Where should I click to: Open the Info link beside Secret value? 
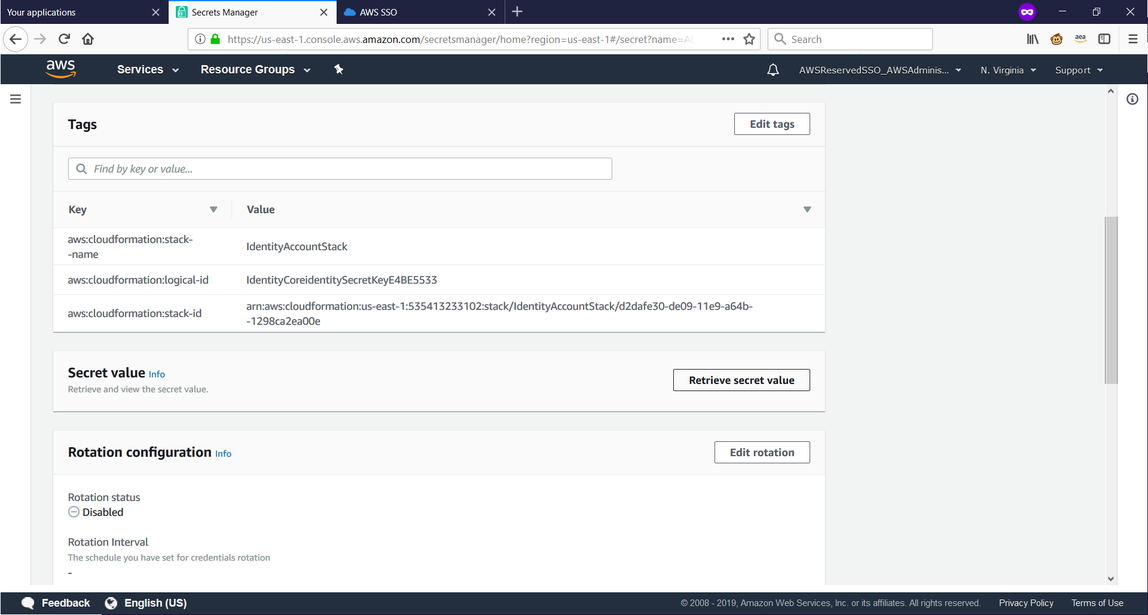157,374
